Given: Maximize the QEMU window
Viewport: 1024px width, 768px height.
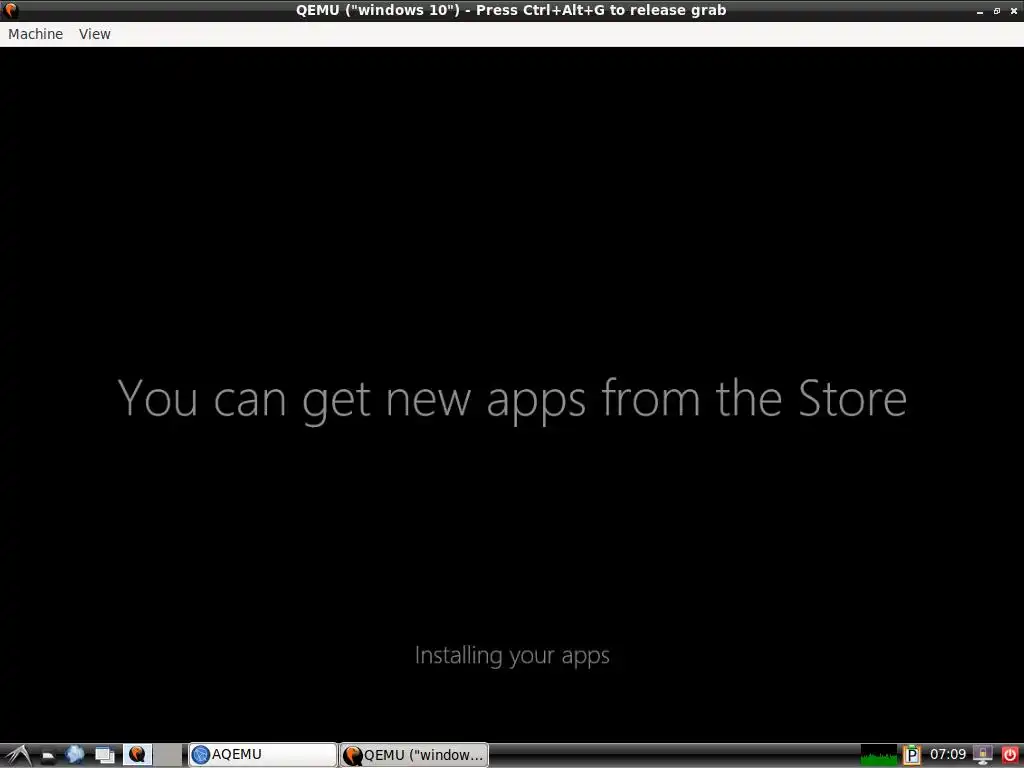Looking at the screenshot, I should [997, 11].
